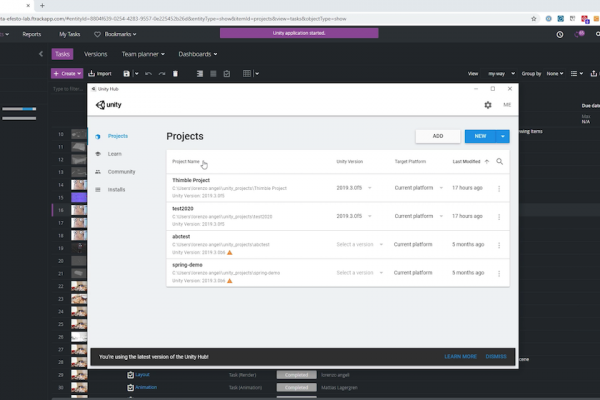Click LEARN MORE in Unity Hub notification
Viewport: 600px width, 400px height.
(x=460, y=357)
